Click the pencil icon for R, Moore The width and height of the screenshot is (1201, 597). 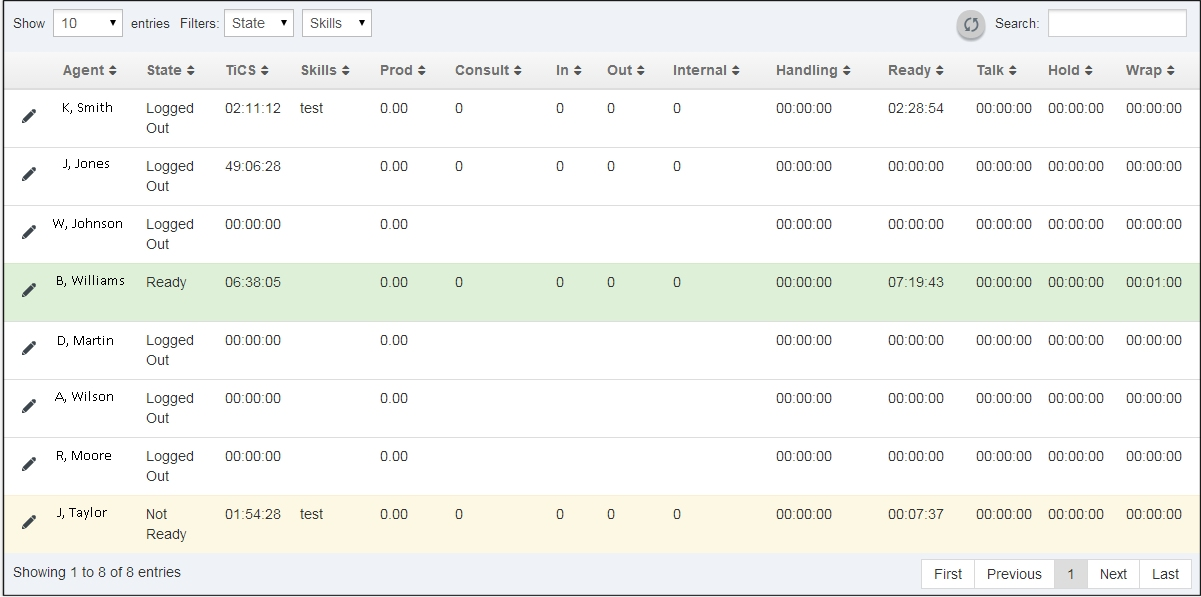pyautogui.click(x=29, y=464)
